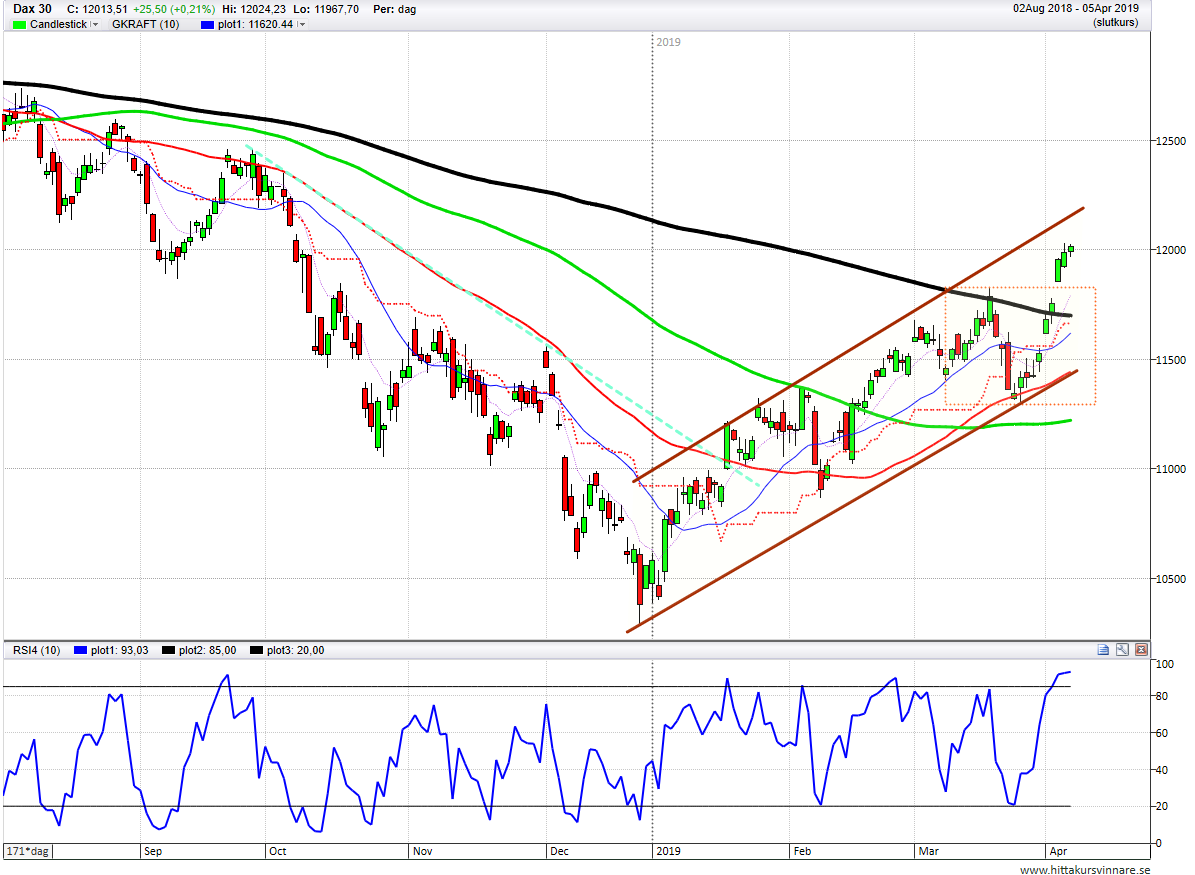Open the plot1 11620.44 dropdown arrow
This screenshot has height=875, width=1195.
point(302,24)
